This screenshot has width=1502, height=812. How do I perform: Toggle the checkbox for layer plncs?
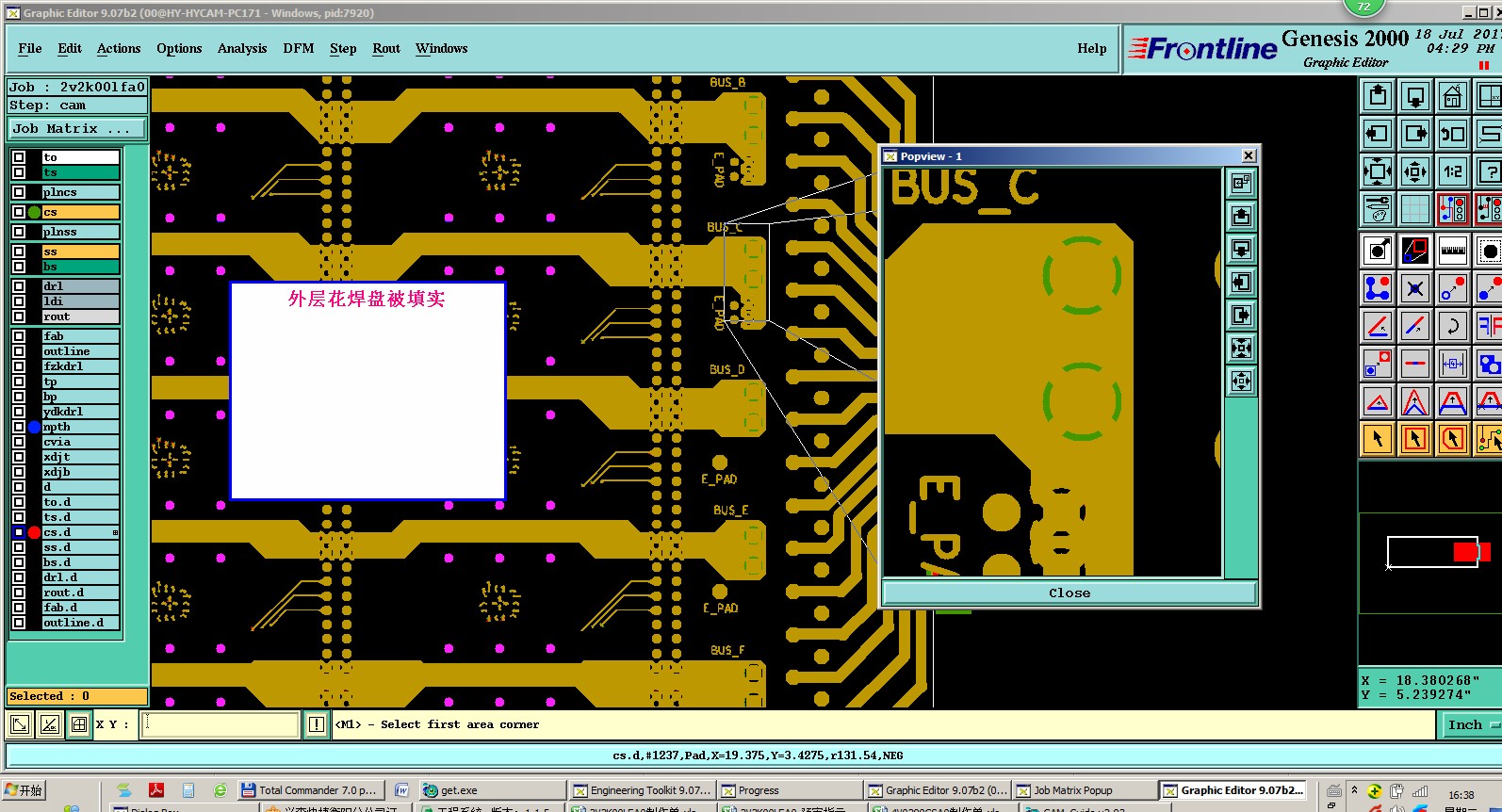click(x=19, y=192)
